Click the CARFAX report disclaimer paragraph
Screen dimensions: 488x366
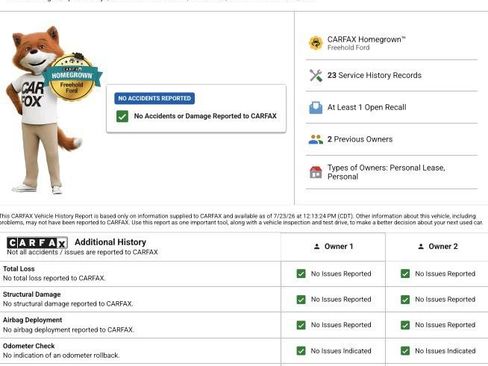[x=242, y=219]
